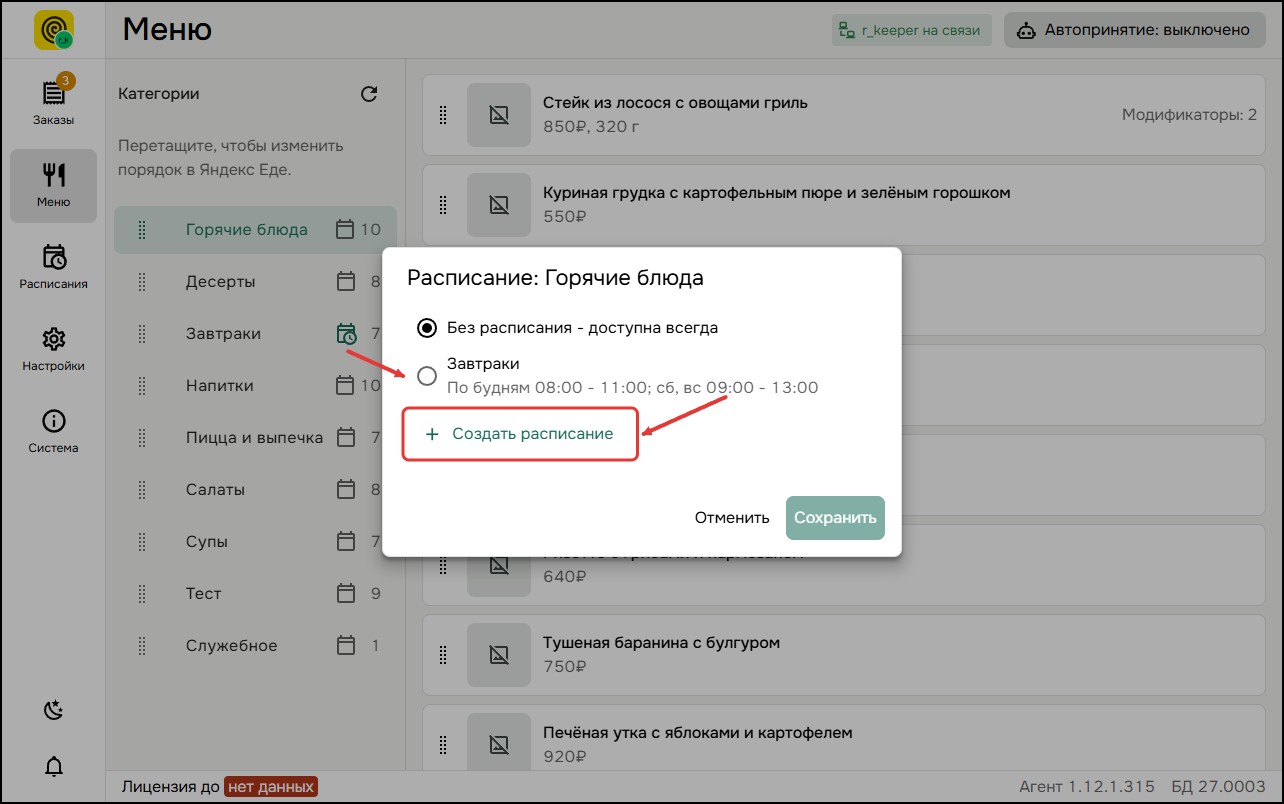
Task: Go to Расписания schedules section
Action: pyautogui.click(x=53, y=267)
